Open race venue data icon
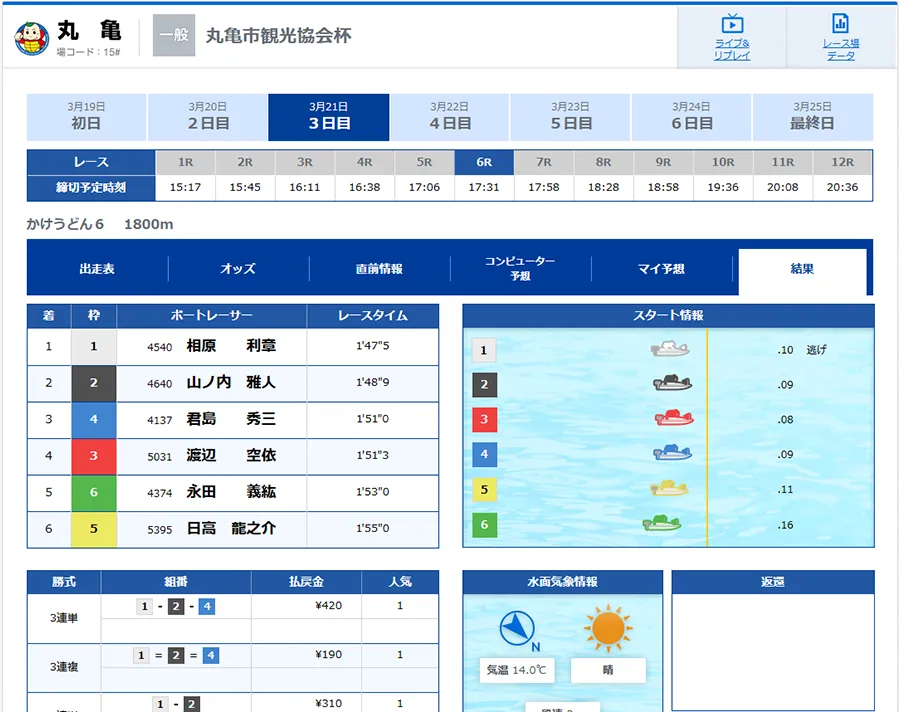900x712 pixels. [x=840, y=24]
